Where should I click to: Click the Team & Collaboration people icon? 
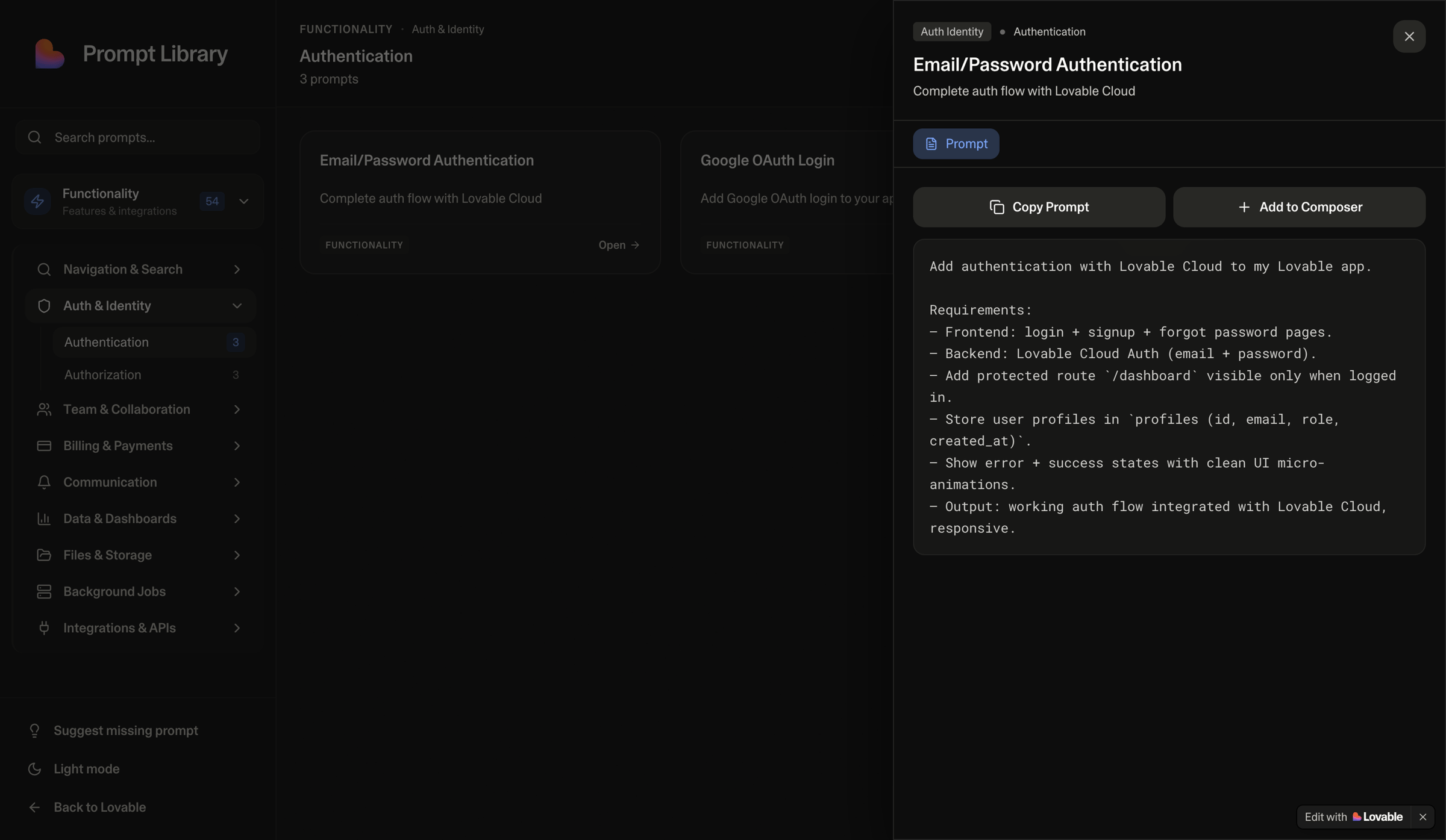coord(44,409)
